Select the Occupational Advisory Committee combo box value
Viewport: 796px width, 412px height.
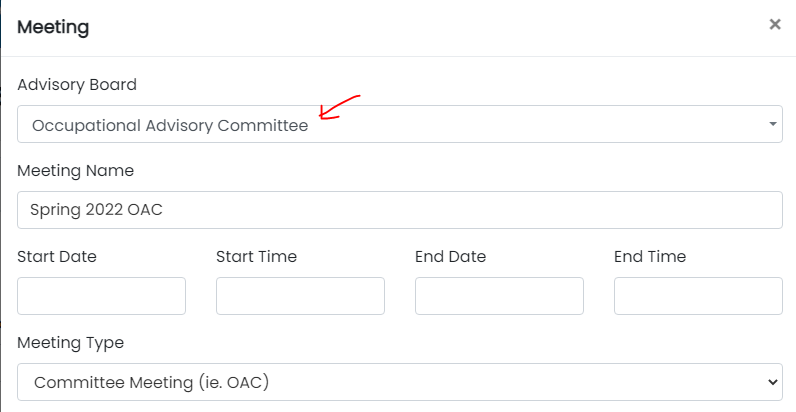[x=170, y=125]
